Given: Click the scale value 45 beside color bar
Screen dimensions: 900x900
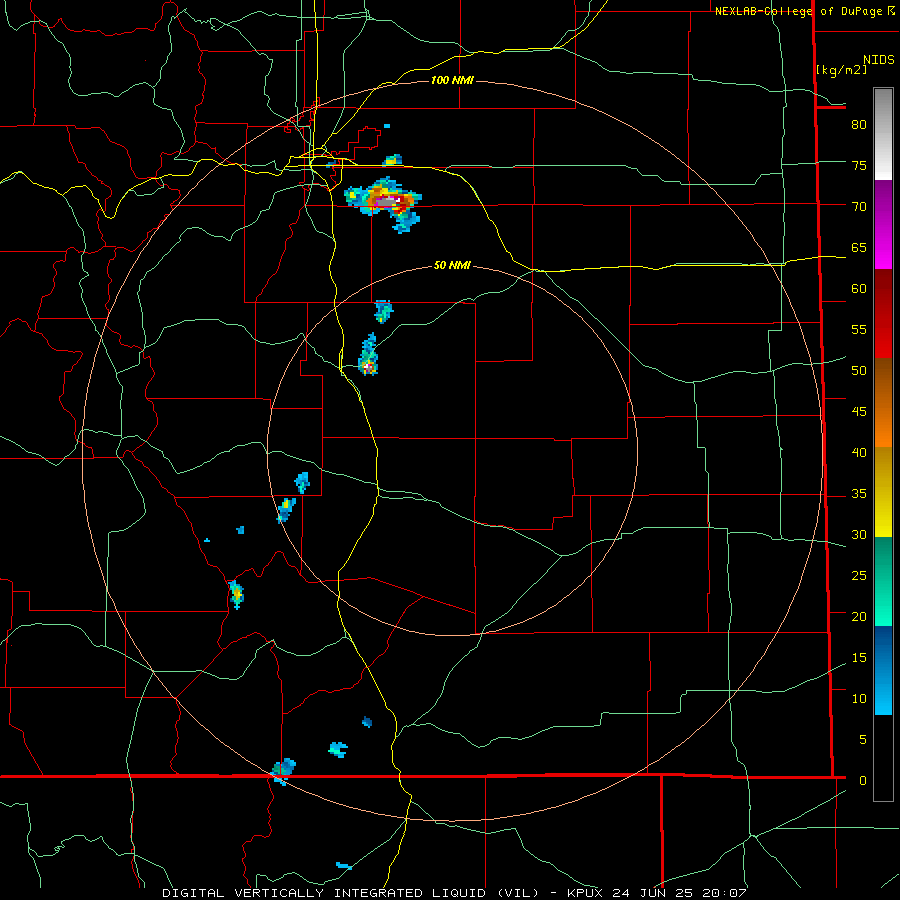Looking at the screenshot, I should (859, 412).
